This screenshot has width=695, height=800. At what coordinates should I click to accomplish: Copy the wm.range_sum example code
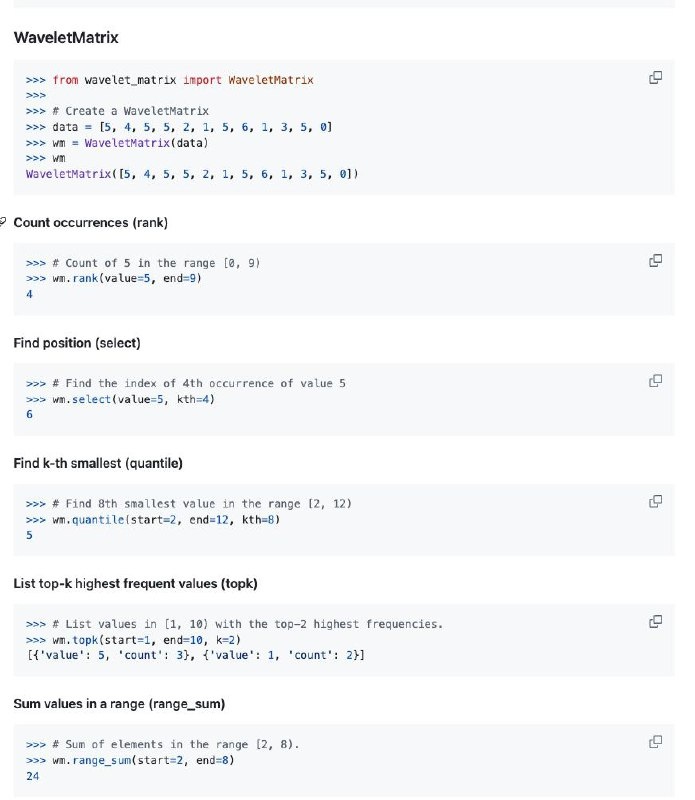coord(655,742)
